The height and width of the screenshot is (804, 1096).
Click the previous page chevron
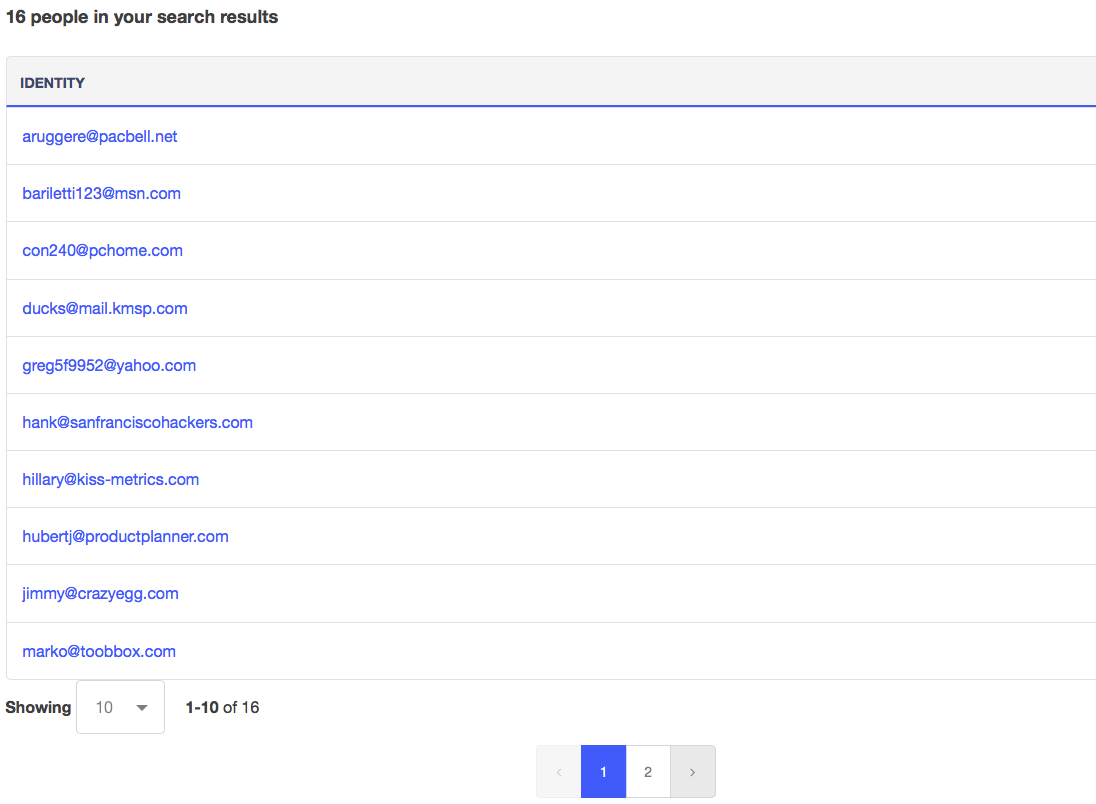(558, 771)
